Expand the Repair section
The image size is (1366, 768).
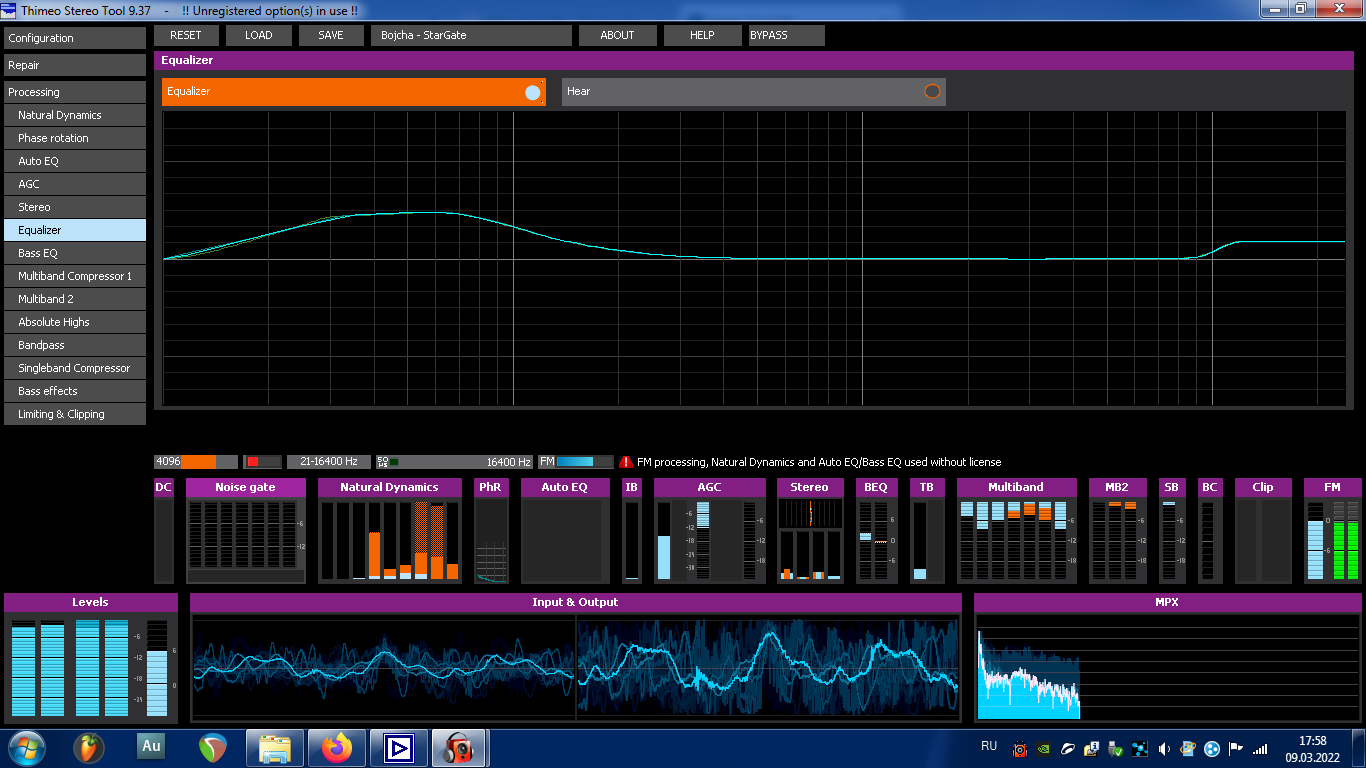click(75, 65)
